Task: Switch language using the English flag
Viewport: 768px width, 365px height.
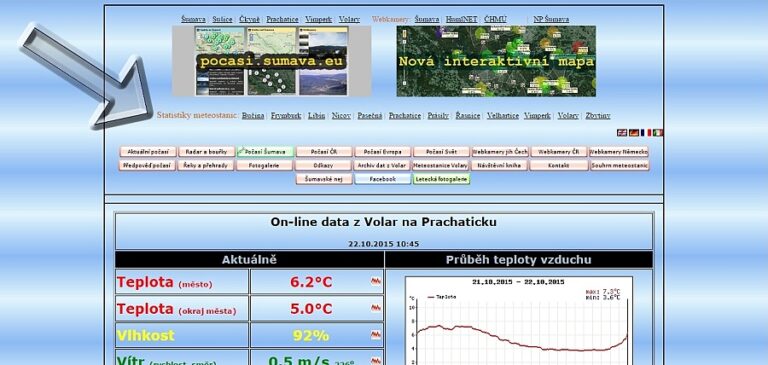Action: pos(622,133)
